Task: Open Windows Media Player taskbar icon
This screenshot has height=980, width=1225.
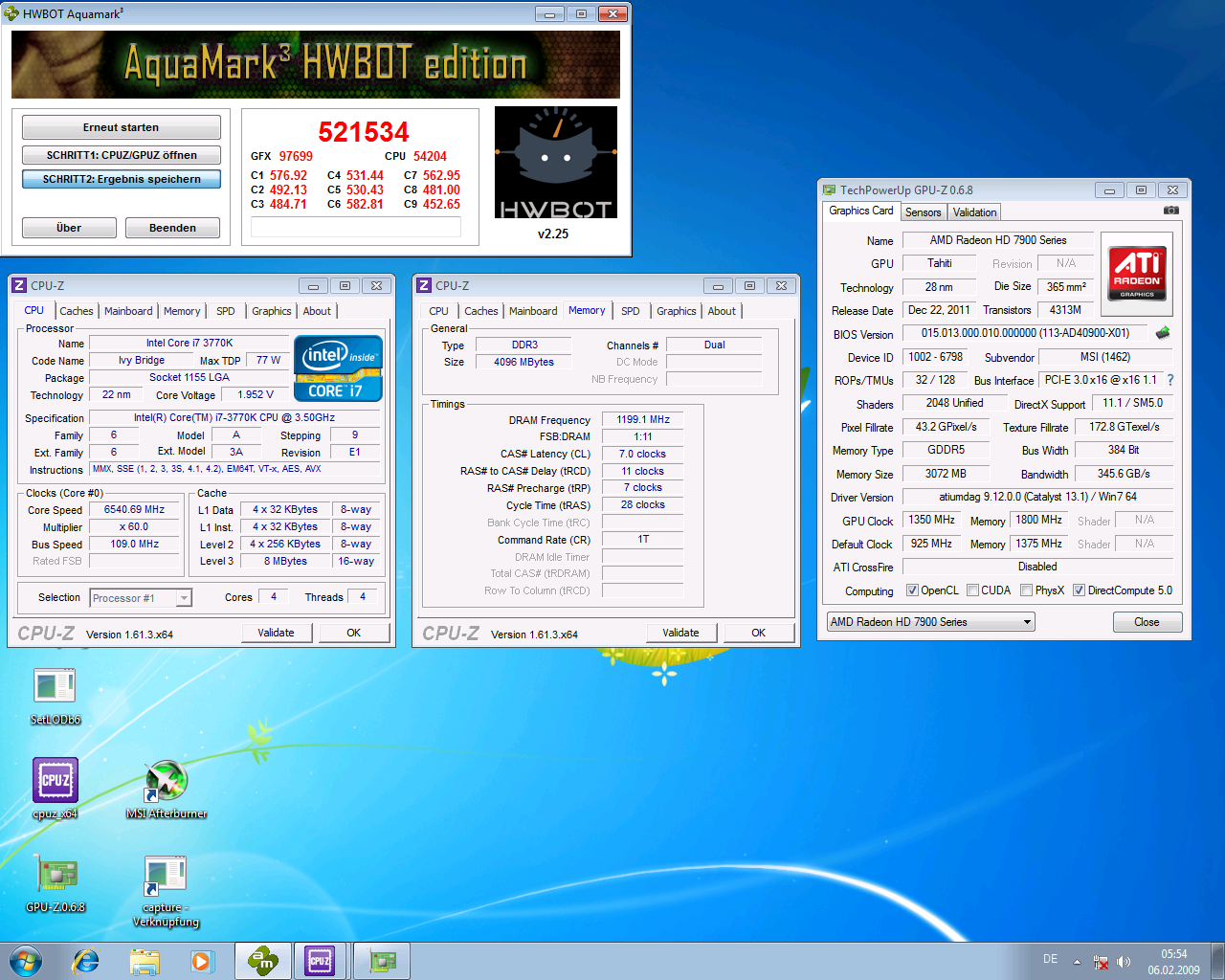Action: [x=202, y=961]
